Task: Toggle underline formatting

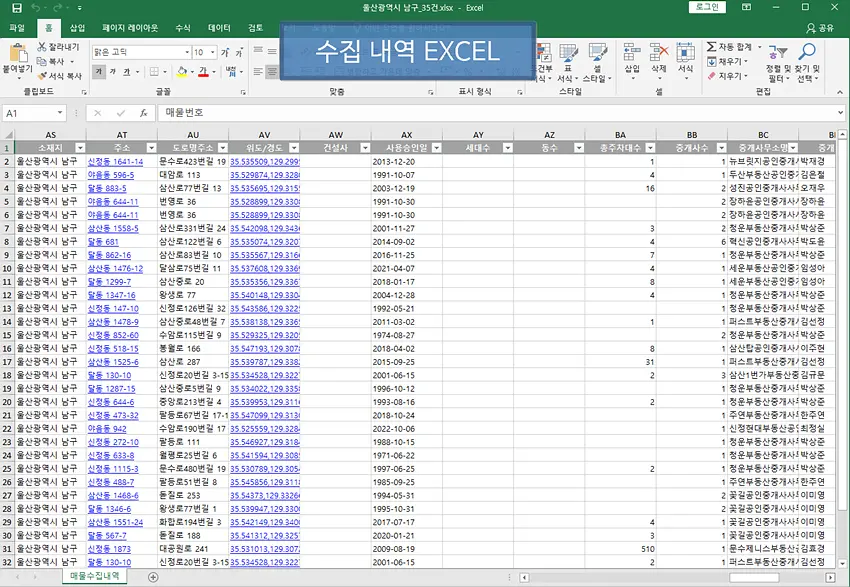Action: click(x=127, y=72)
